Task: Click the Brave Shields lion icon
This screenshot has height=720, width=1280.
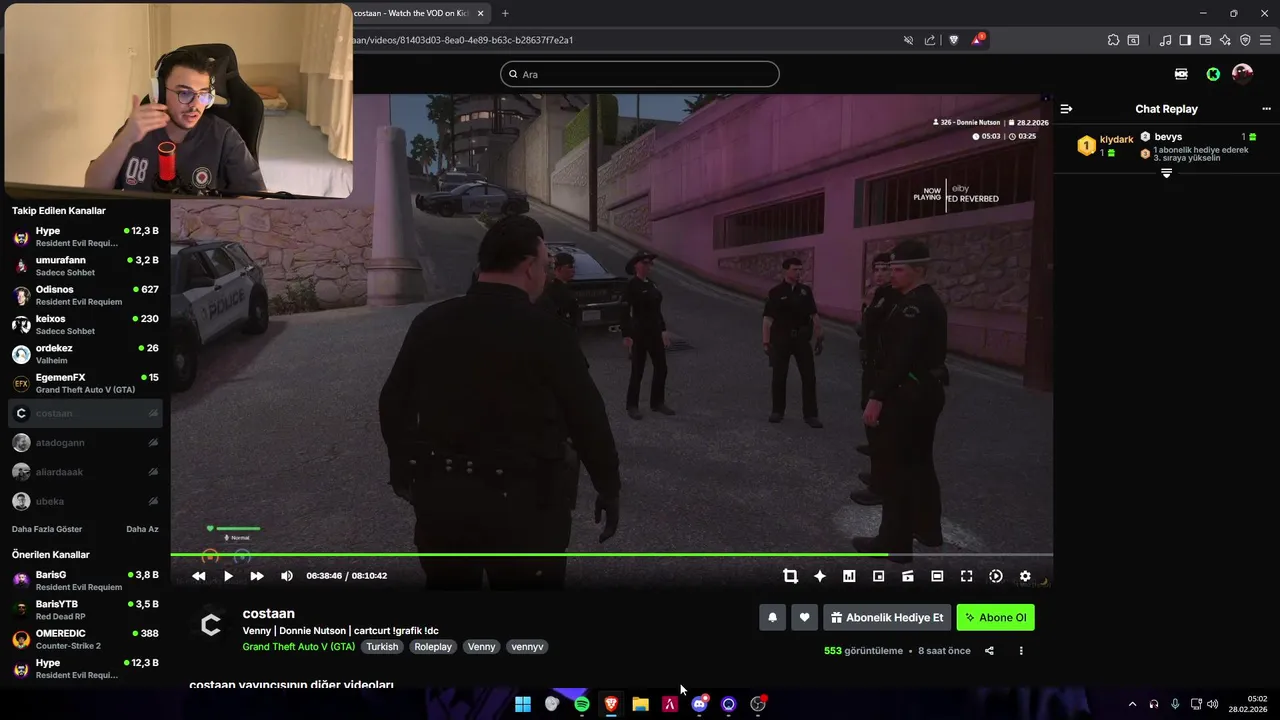Action: tap(953, 40)
